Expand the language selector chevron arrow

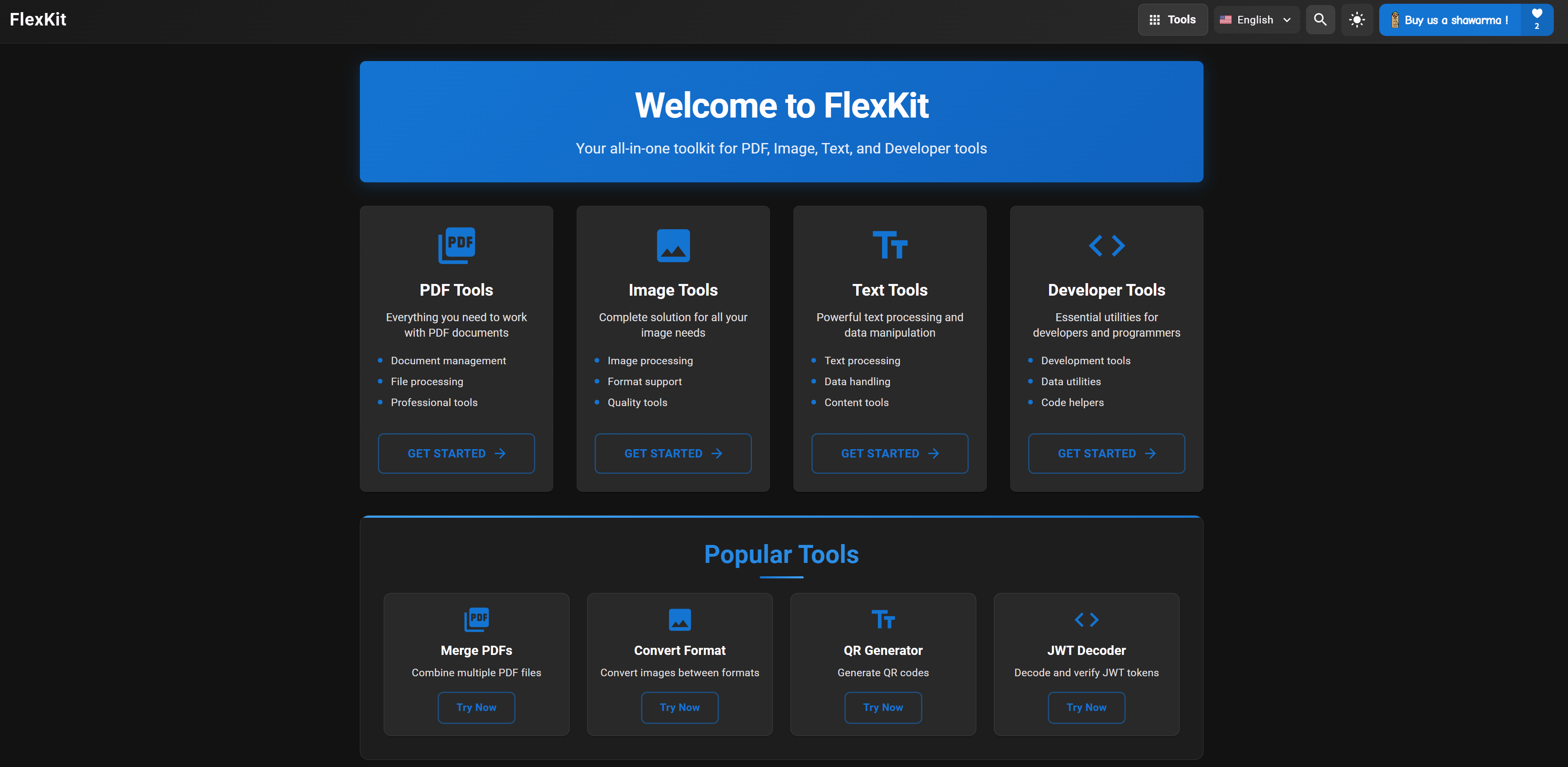coord(1287,20)
